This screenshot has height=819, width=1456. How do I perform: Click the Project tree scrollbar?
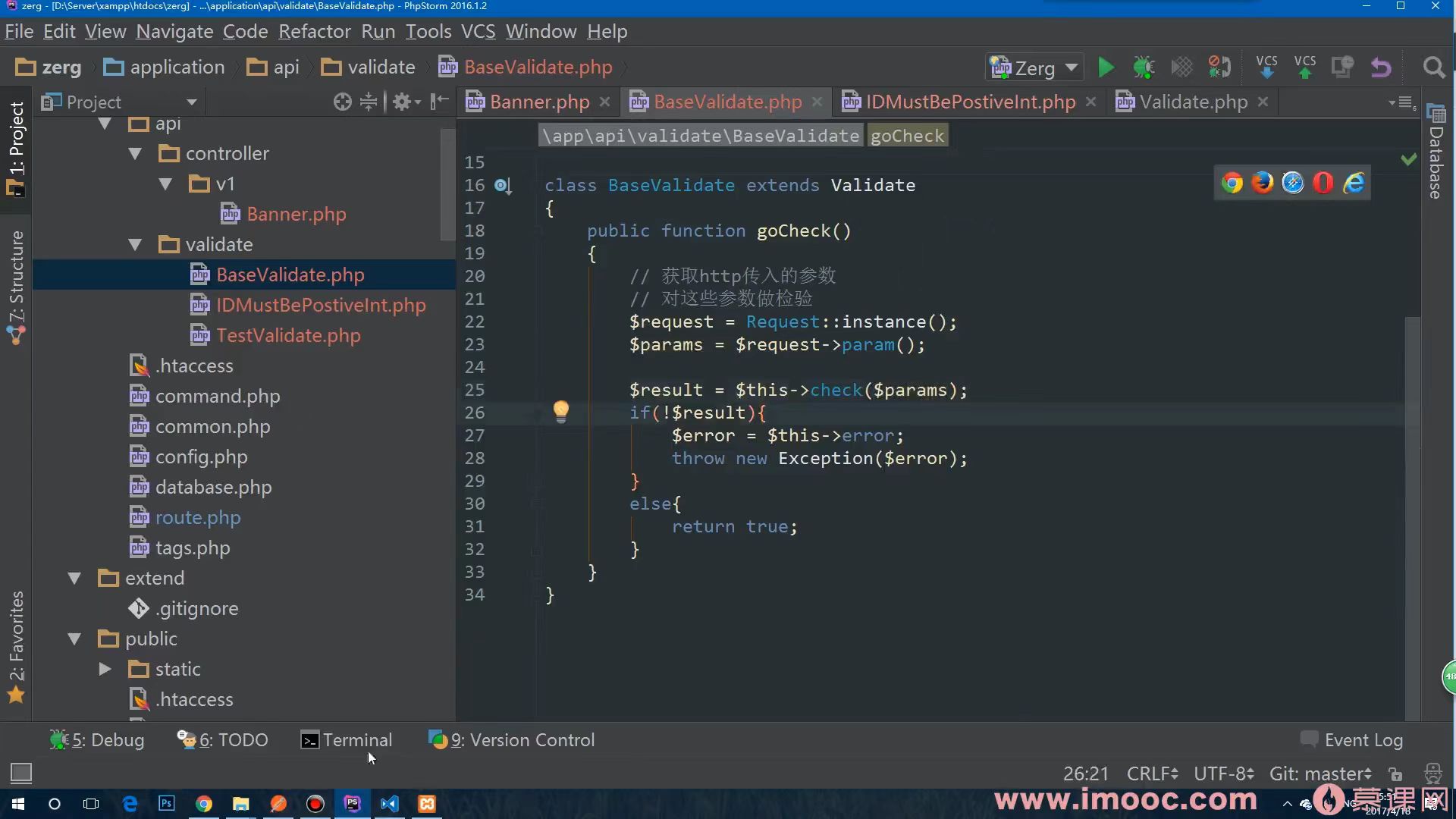point(447,186)
